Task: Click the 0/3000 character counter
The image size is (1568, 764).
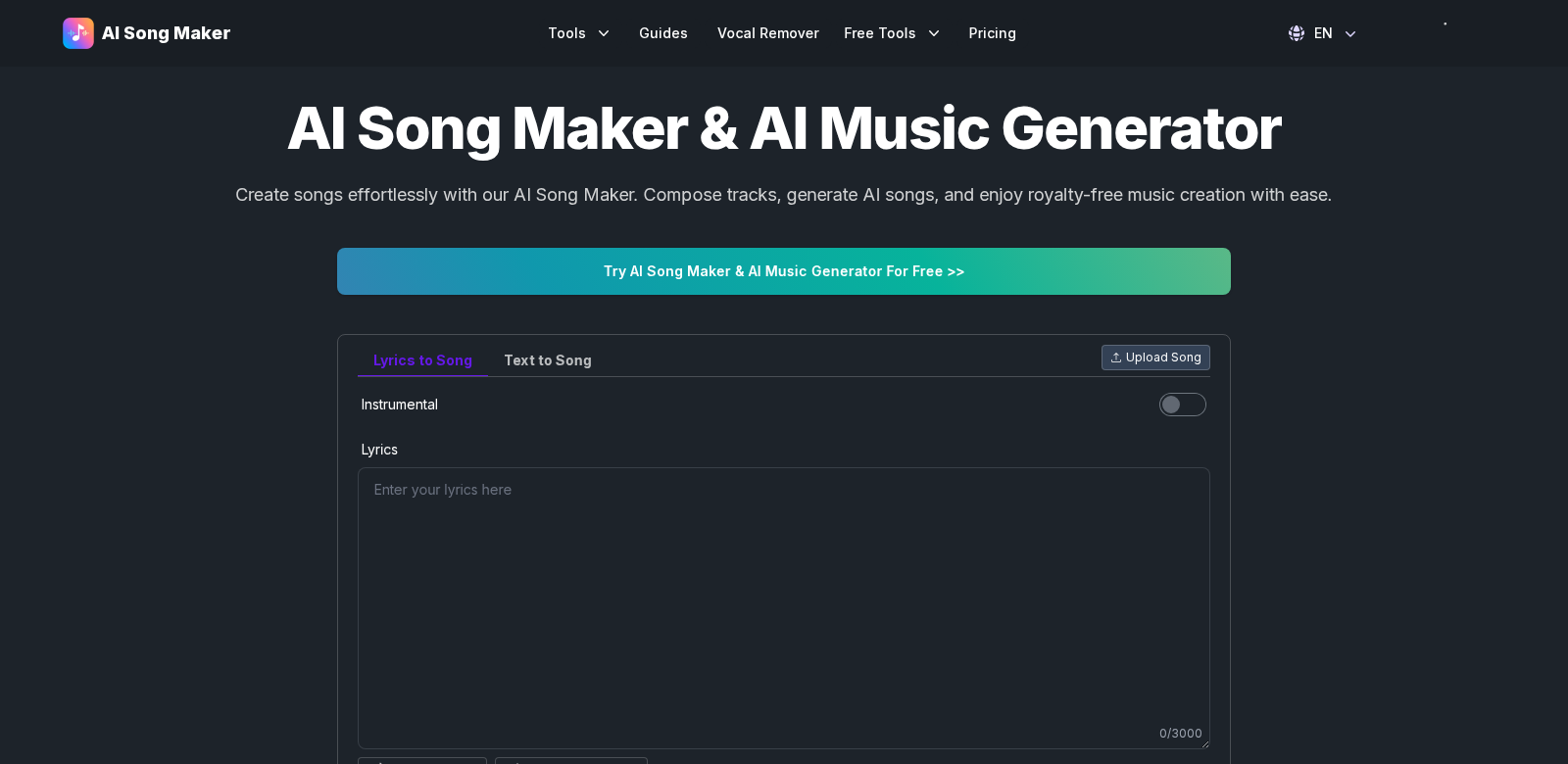Action: [x=1181, y=734]
